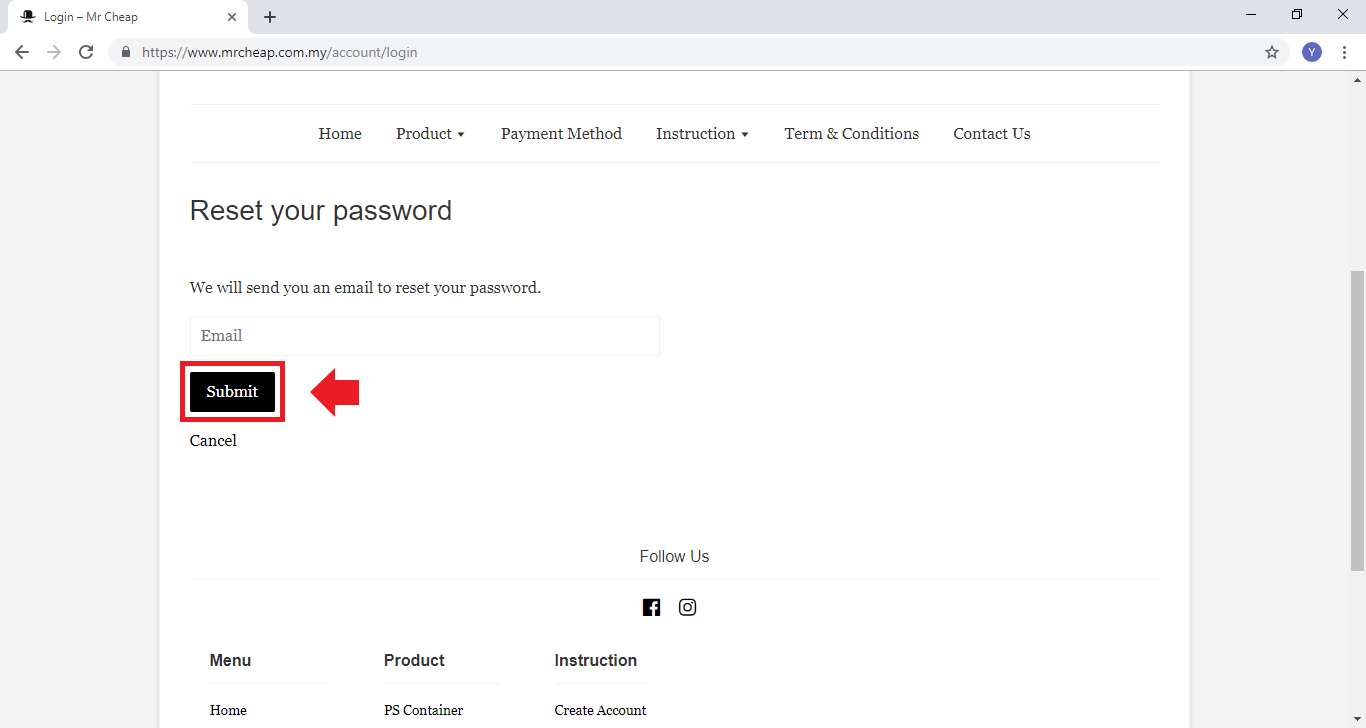1366x728 pixels.
Task: Open Term & Conditions page
Action: 852,134
